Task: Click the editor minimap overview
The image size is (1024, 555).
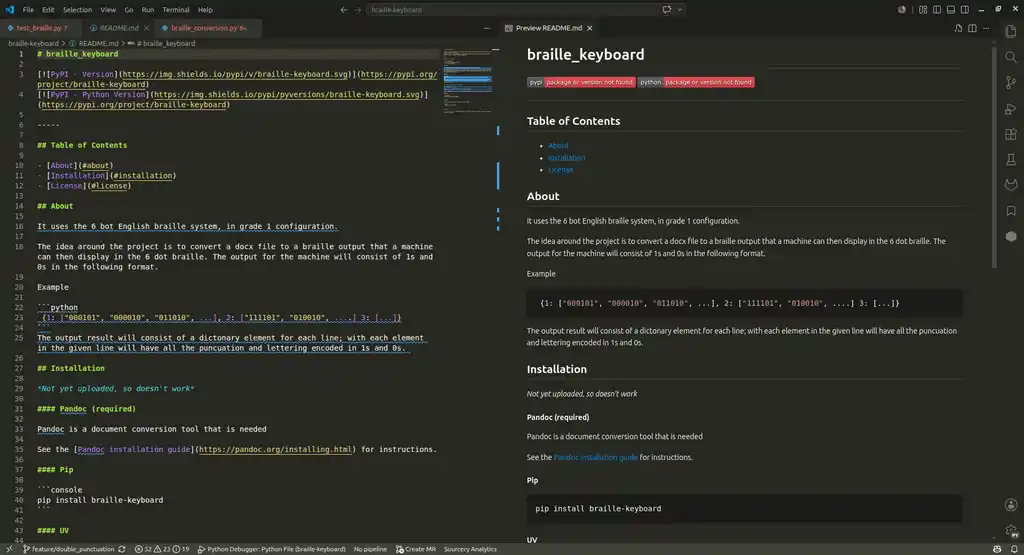Action: point(468,81)
